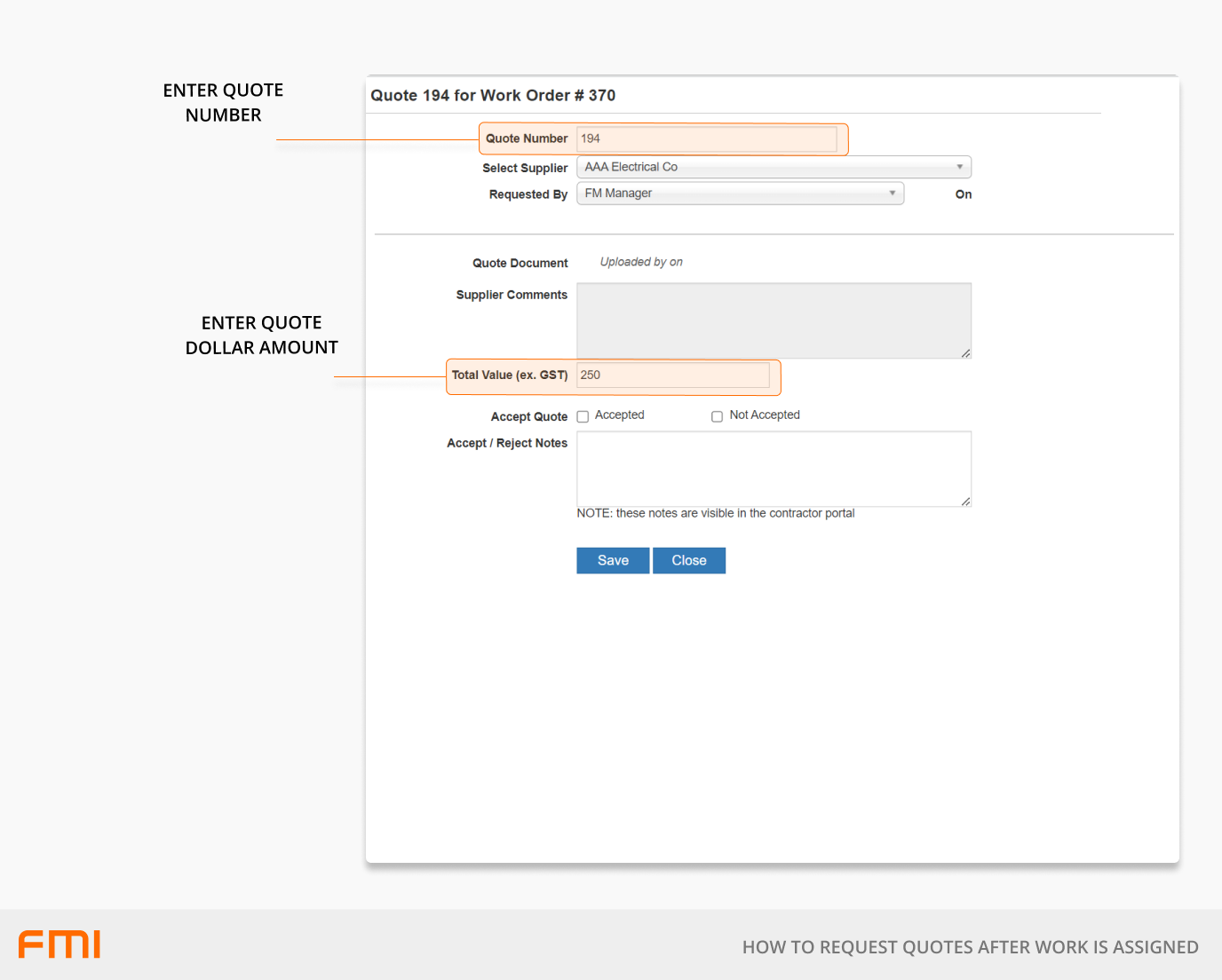Focus the Accept / Reject Notes text box
The width and height of the screenshot is (1222, 980).
coord(774,469)
